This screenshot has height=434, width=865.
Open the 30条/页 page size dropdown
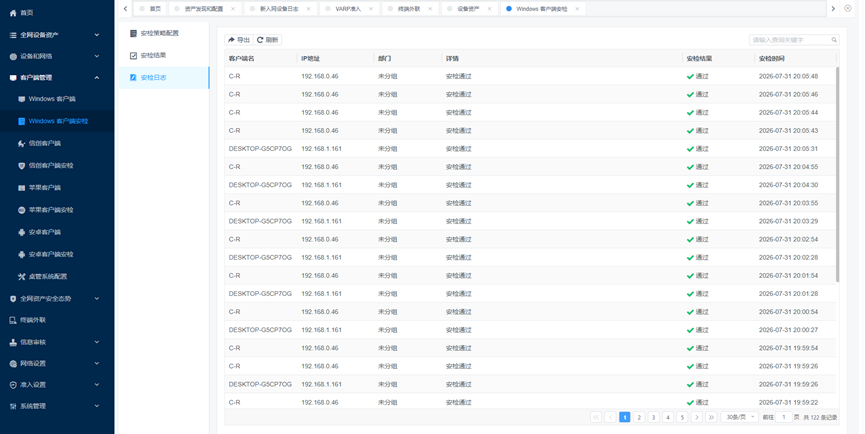point(739,417)
